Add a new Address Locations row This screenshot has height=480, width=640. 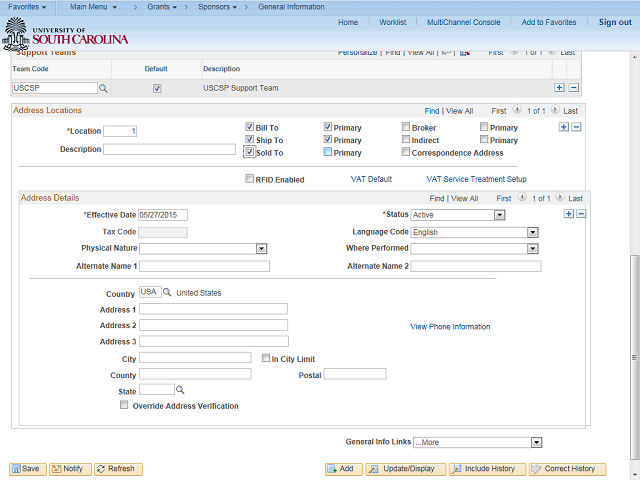point(563,127)
